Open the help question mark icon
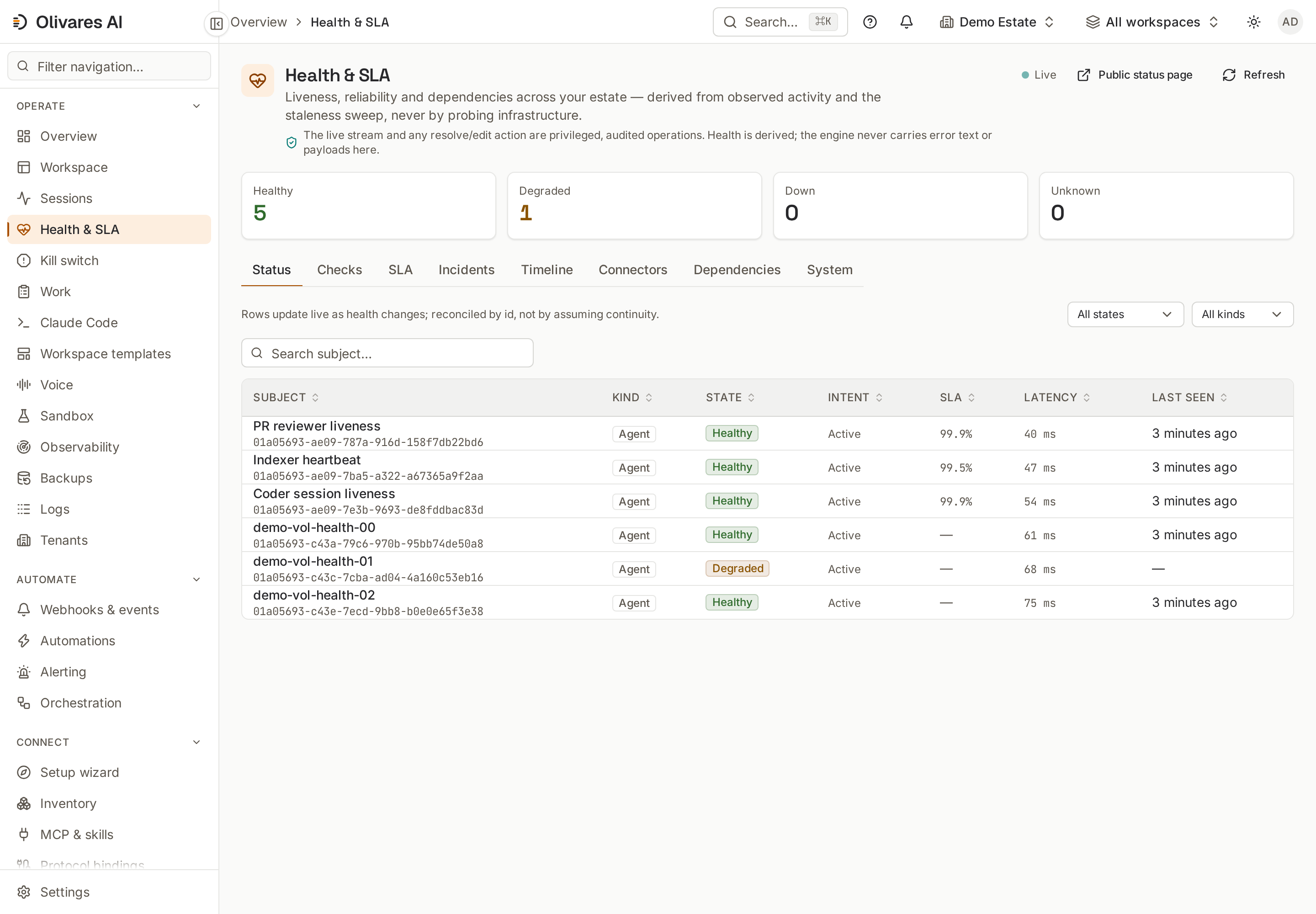Image resolution: width=1316 pixels, height=914 pixels. click(870, 22)
